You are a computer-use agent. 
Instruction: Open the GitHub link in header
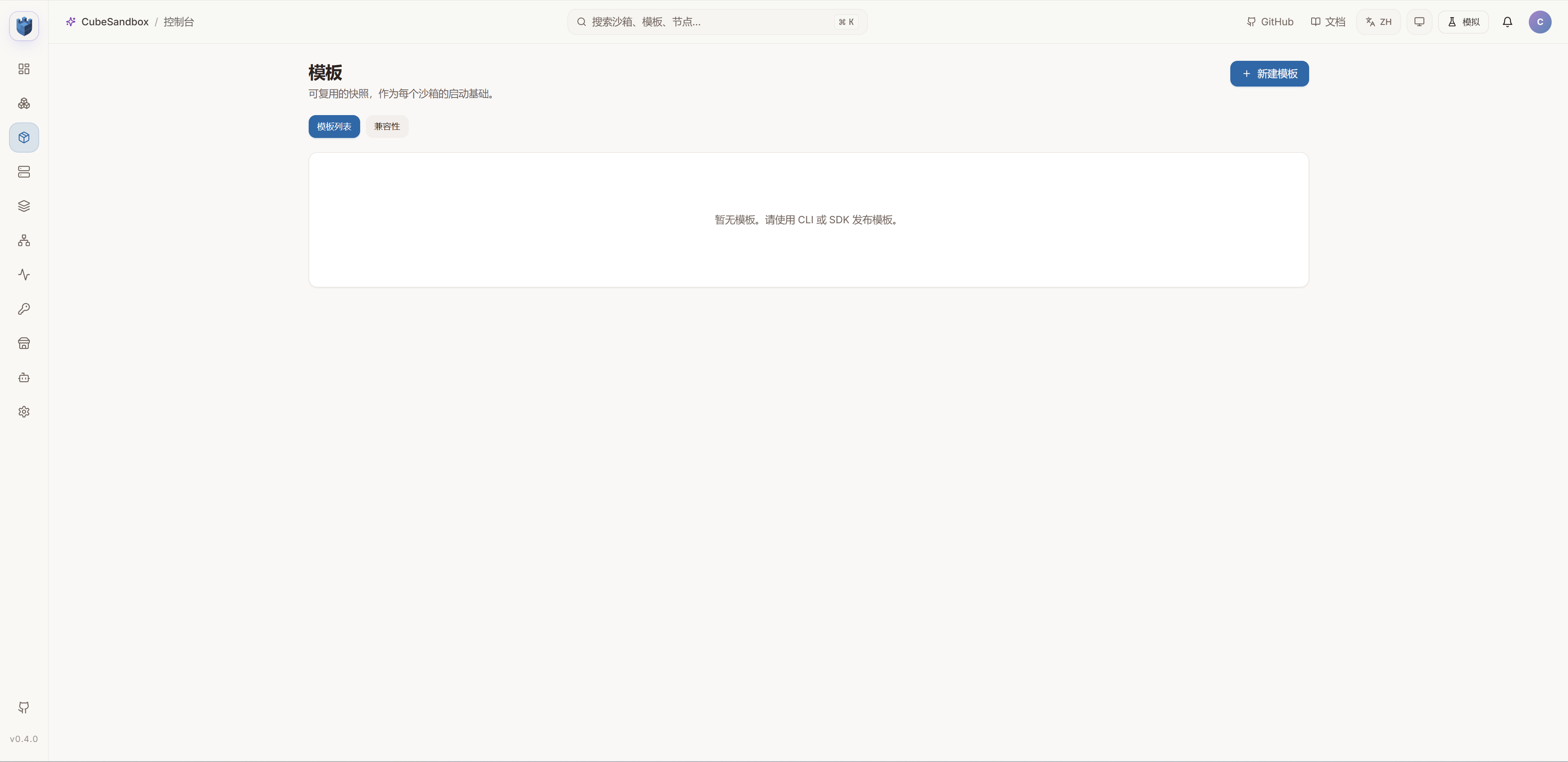point(1270,22)
